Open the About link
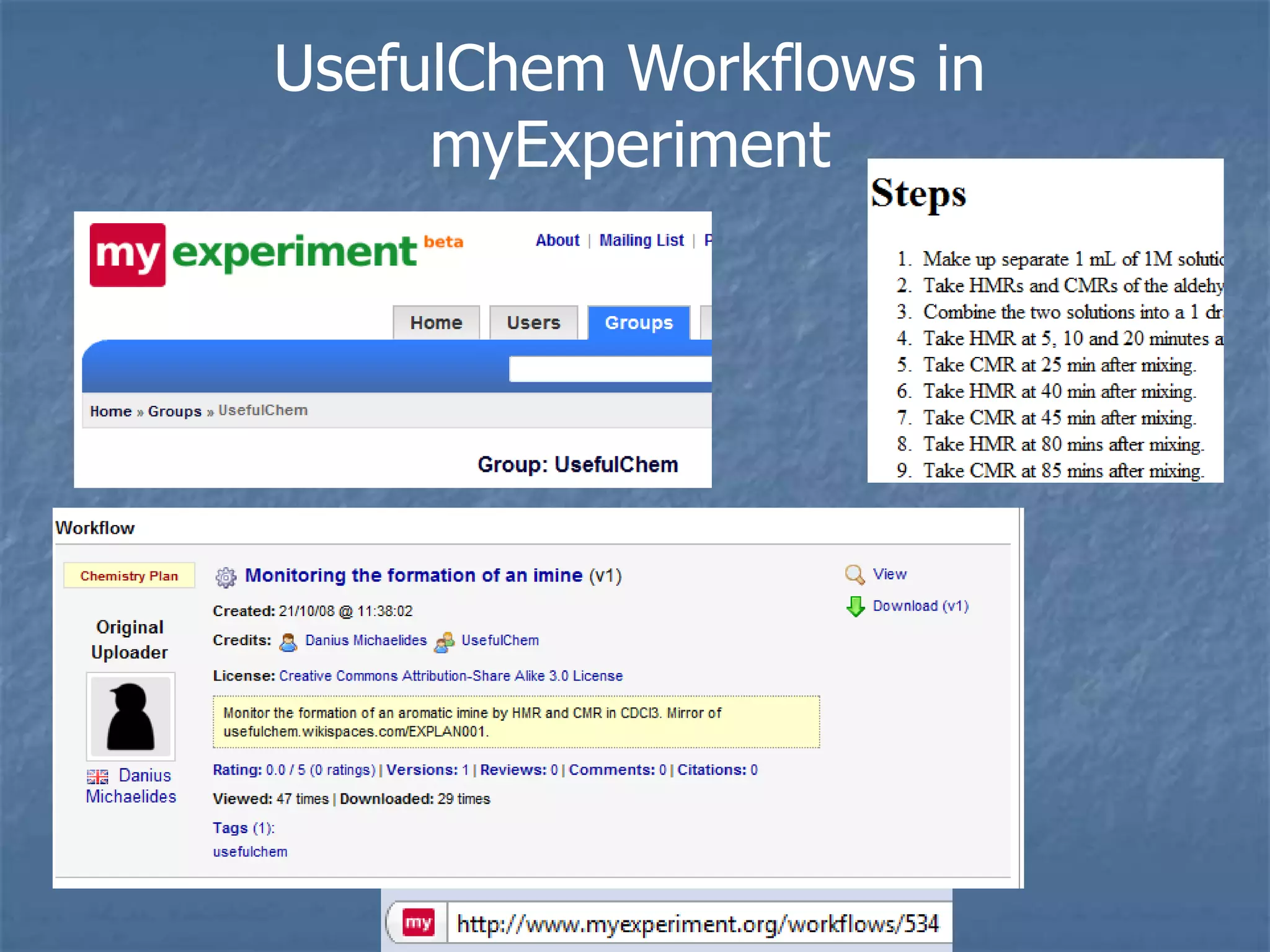Viewport: 1270px width, 952px height. point(557,240)
